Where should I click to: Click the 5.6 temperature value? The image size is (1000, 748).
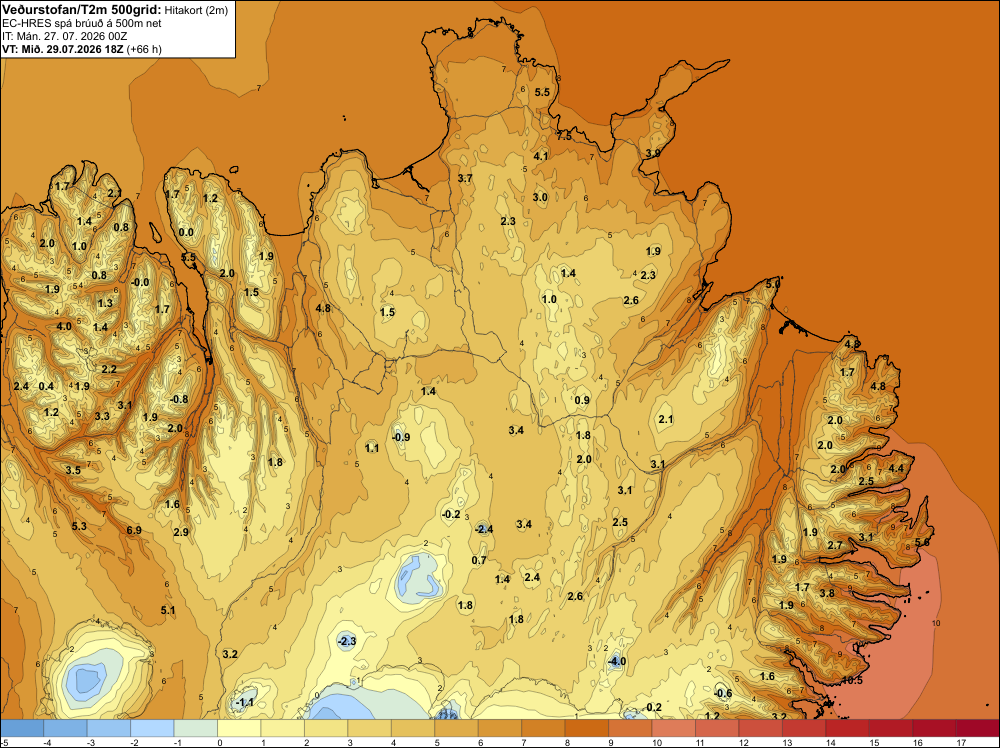point(922,542)
